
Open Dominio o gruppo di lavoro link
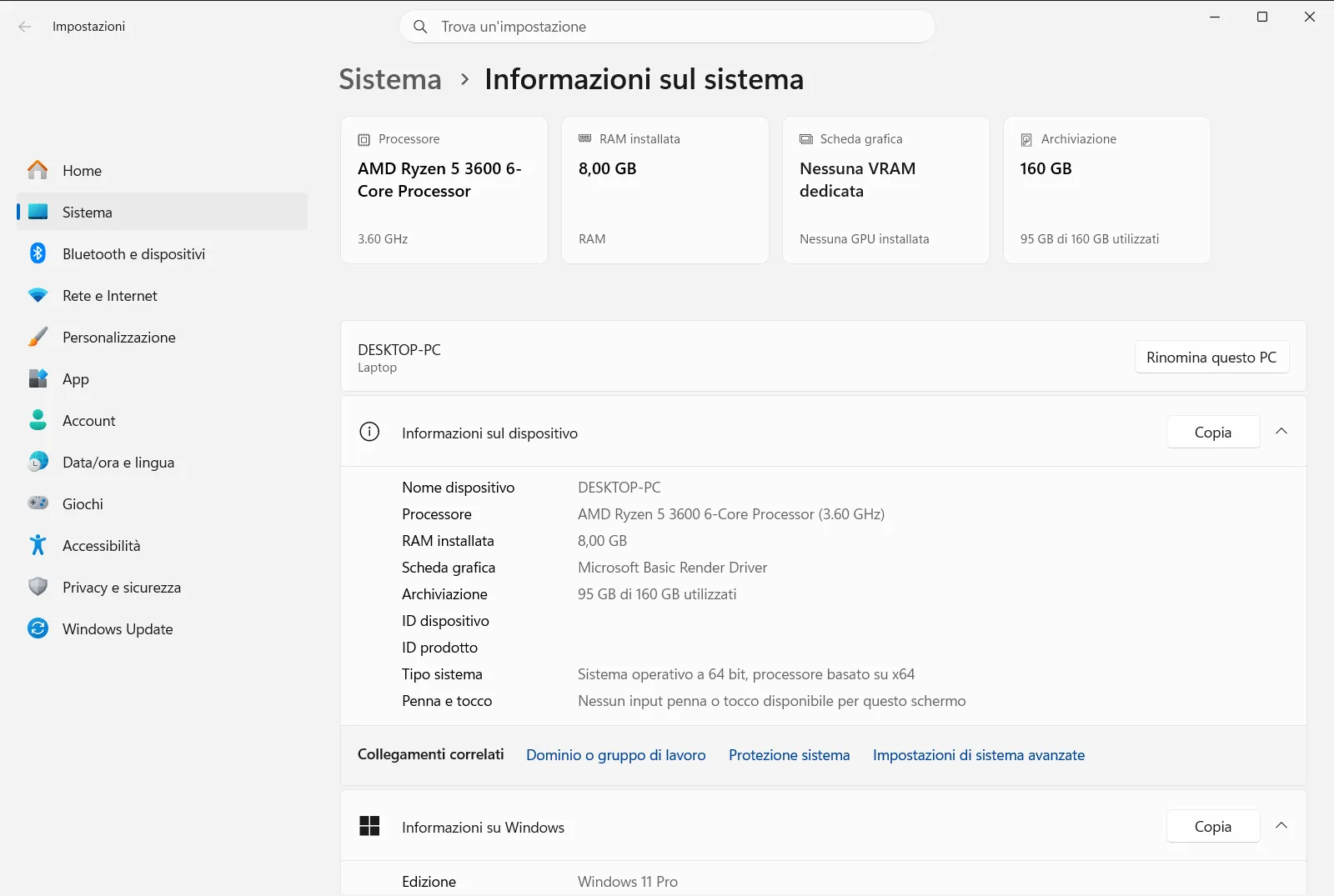(616, 754)
